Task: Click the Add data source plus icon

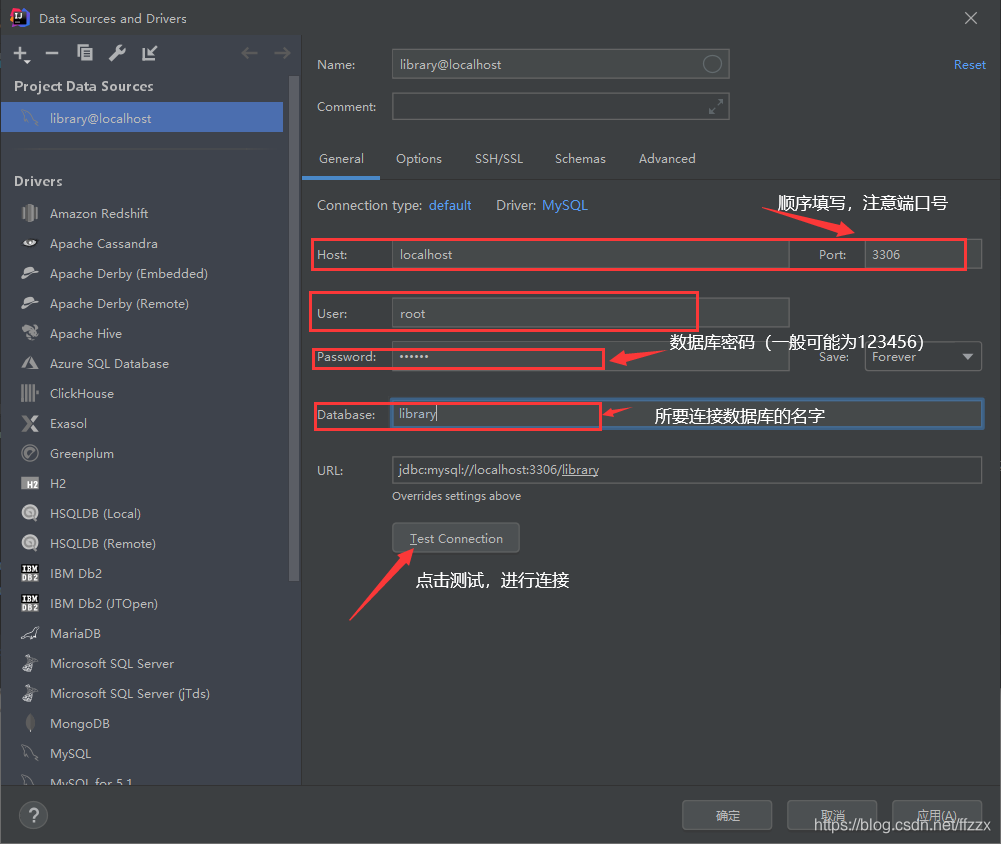Action: point(21,54)
